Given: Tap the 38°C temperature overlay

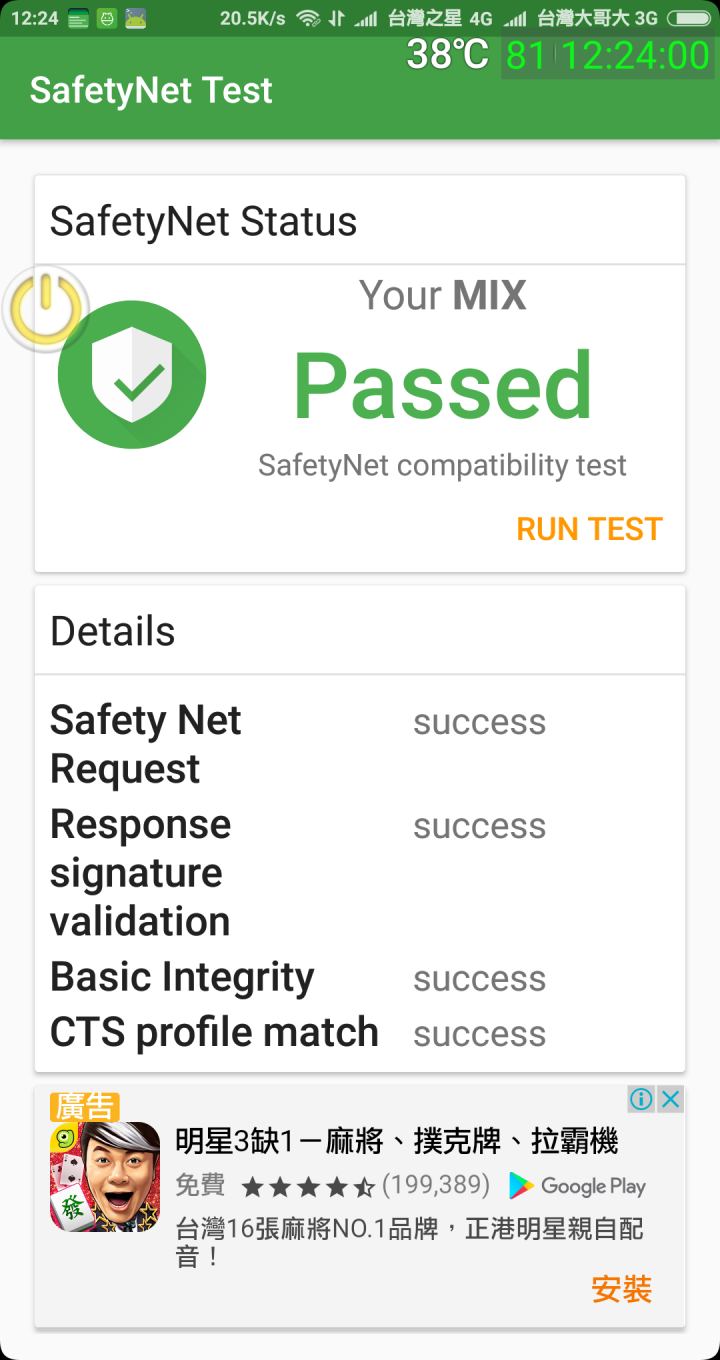Looking at the screenshot, I should [447, 55].
